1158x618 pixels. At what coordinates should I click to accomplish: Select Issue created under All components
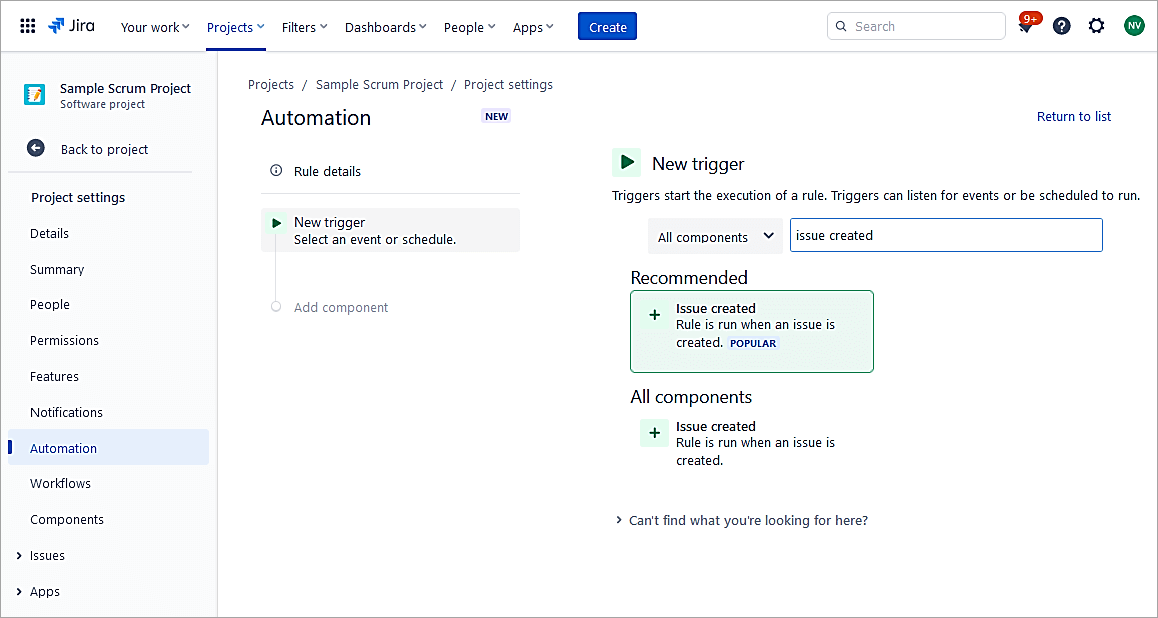(x=715, y=427)
